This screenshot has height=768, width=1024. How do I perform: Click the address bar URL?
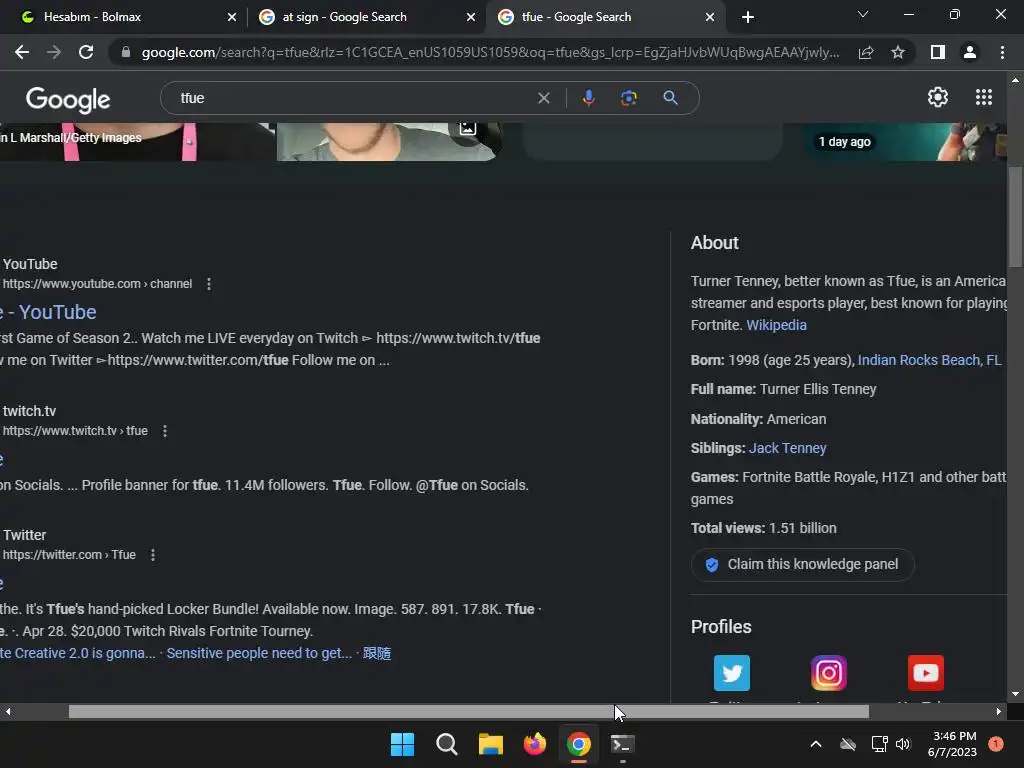coord(490,52)
